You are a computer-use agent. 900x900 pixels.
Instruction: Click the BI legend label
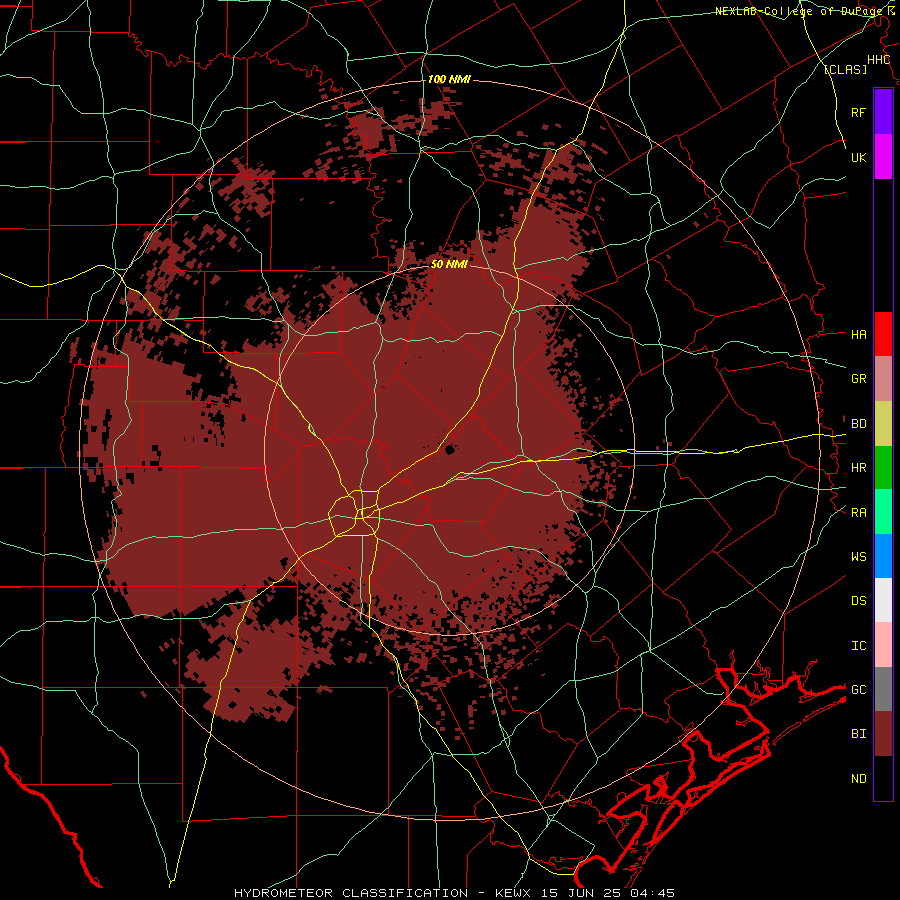tap(858, 734)
